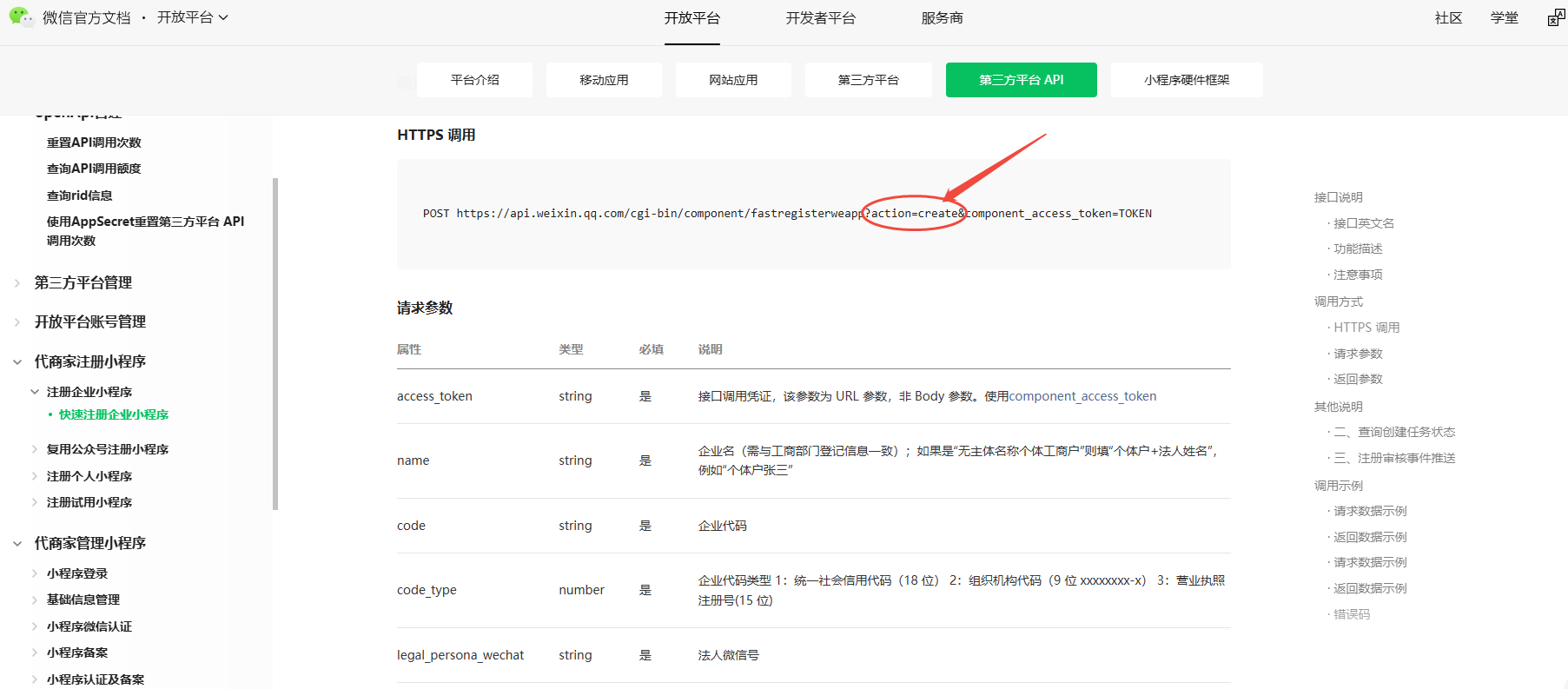The width and height of the screenshot is (1568, 689).
Task: Open 重置API调用次数 in the sidebar
Action: pos(94,142)
